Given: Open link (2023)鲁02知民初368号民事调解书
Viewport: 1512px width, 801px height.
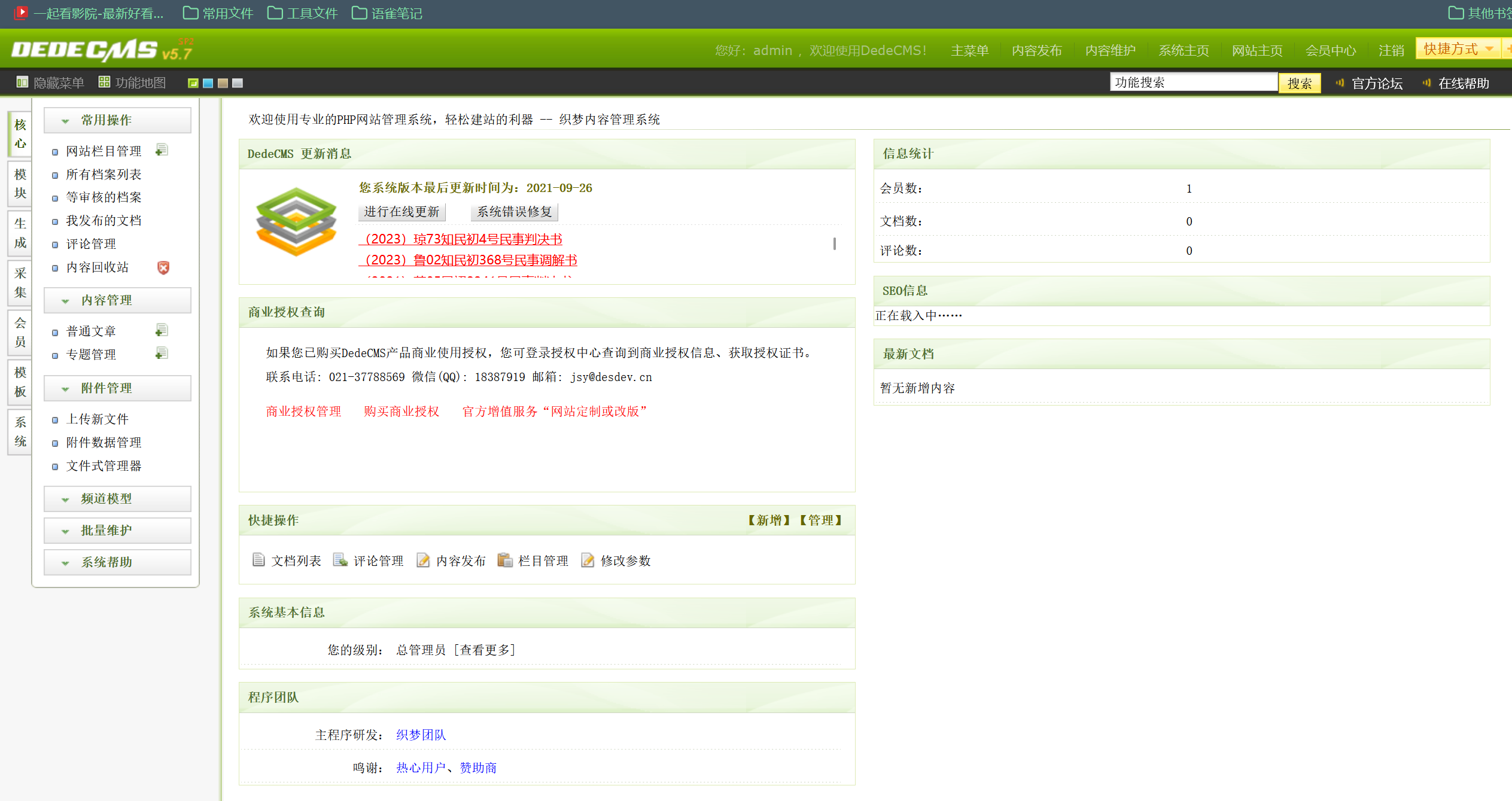Looking at the screenshot, I should [x=468, y=260].
